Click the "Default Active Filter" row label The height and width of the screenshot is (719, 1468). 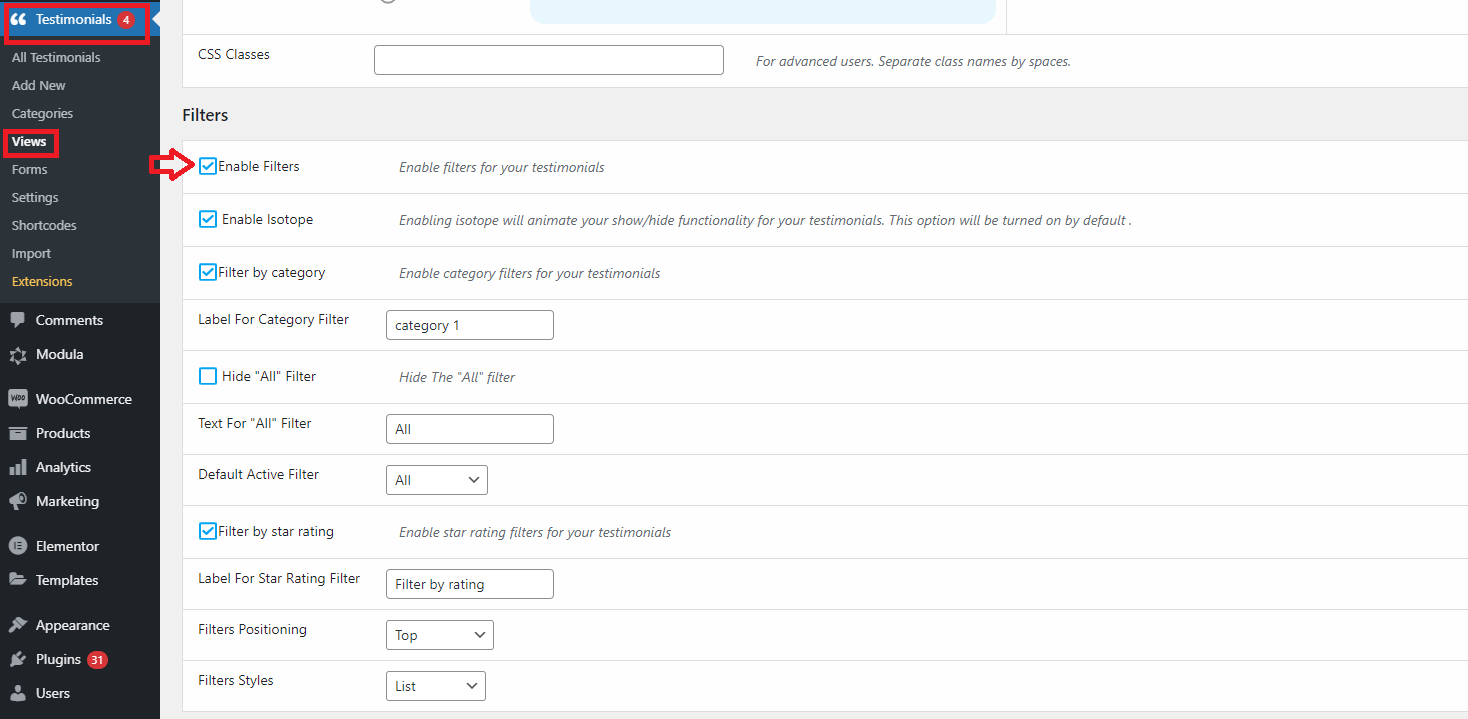click(x=259, y=474)
